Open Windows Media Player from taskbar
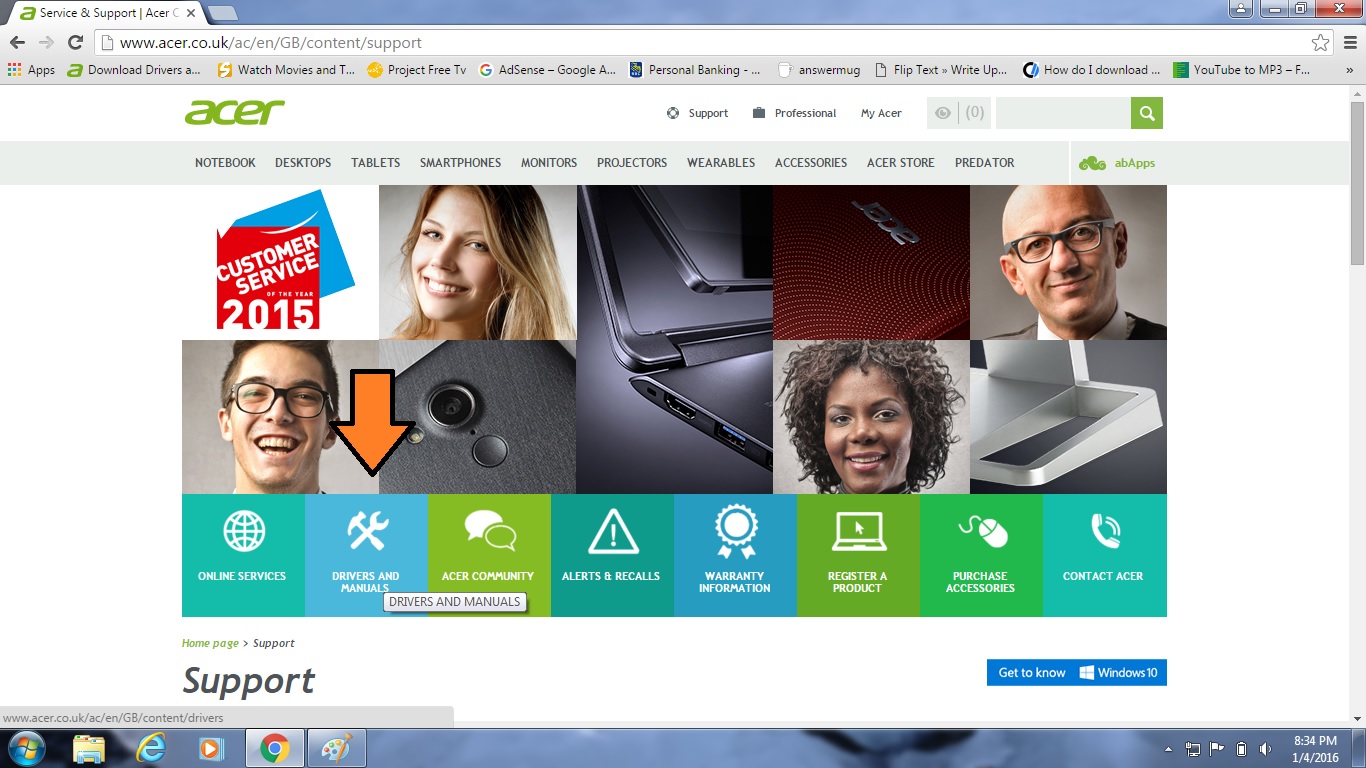 tap(211, 748)
